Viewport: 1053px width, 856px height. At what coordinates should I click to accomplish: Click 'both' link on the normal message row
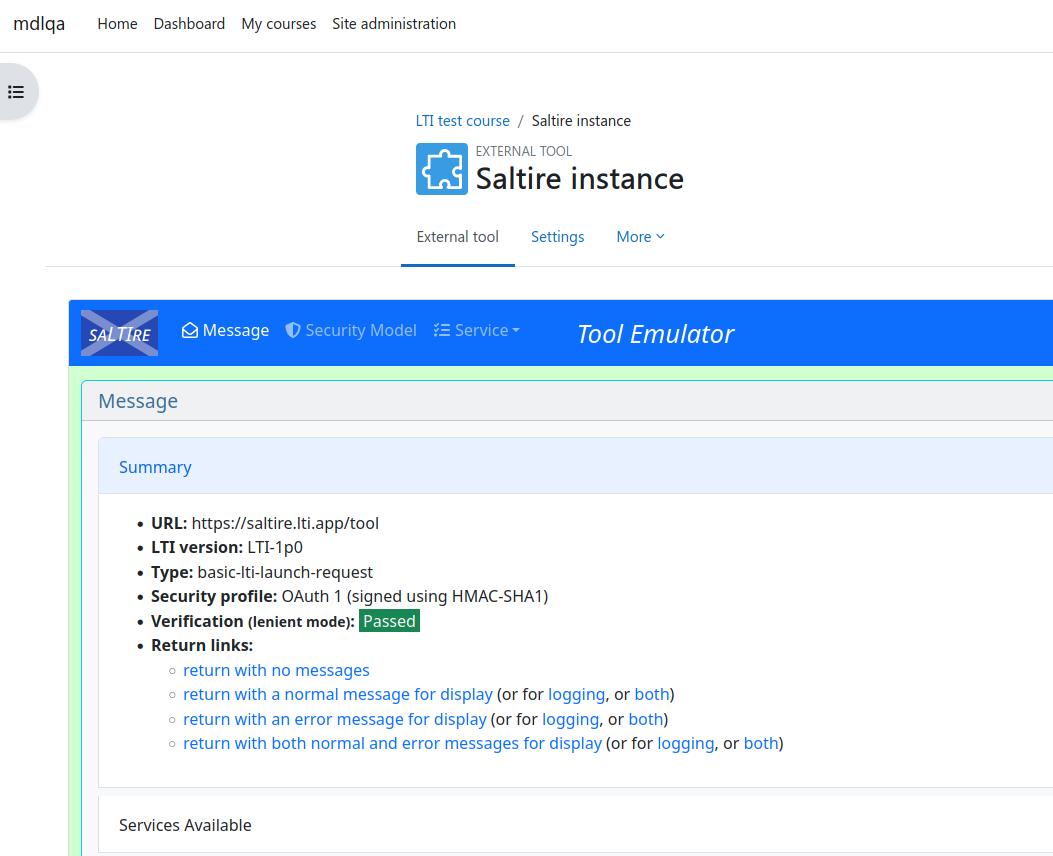pyautogui.click(x=651, y=694)
